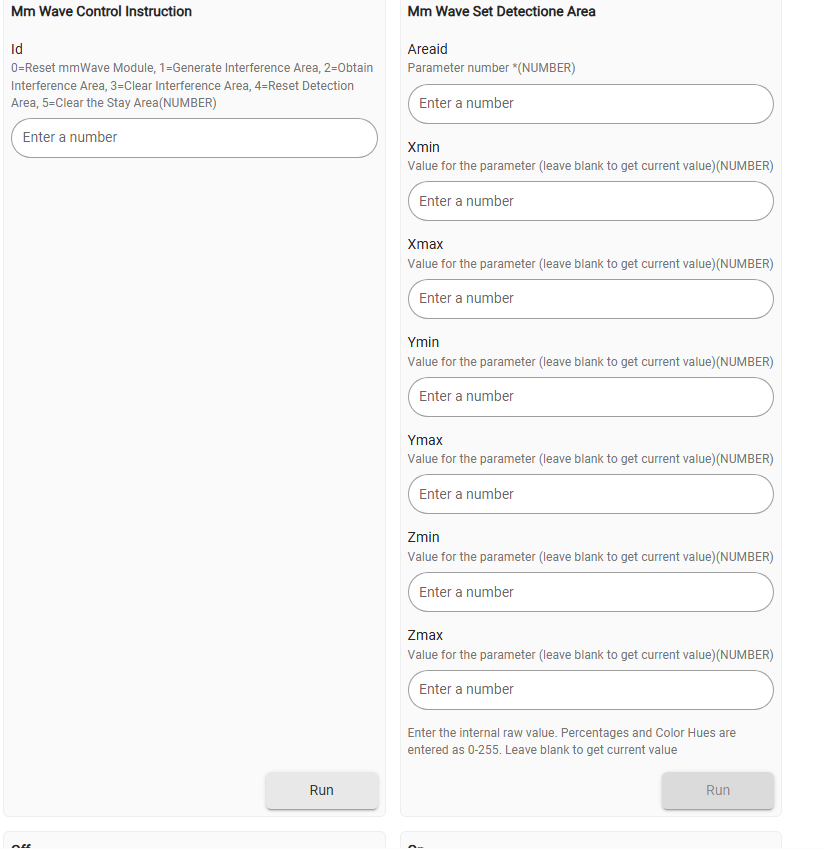Click the Xmax label text
828x849 pixels.
(x=426, y=244)
